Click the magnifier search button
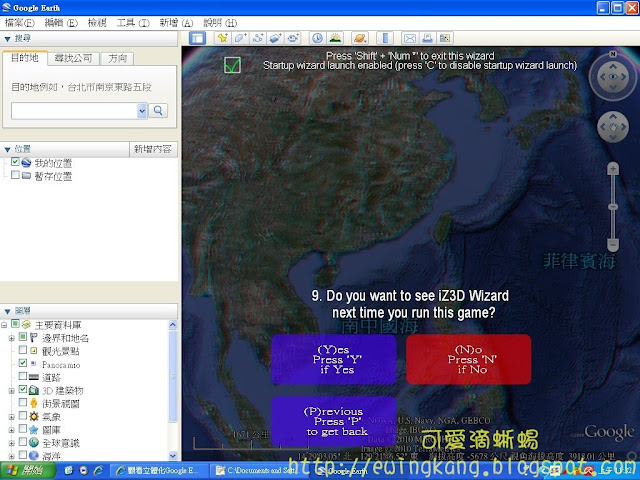The height and width of the screenshot is (480, 640). [x=158, y=111]
